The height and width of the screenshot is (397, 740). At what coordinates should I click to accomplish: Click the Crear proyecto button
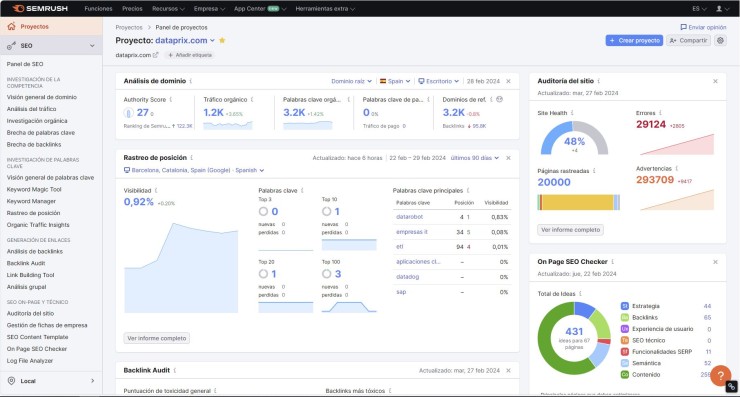(x=634, y=41)
